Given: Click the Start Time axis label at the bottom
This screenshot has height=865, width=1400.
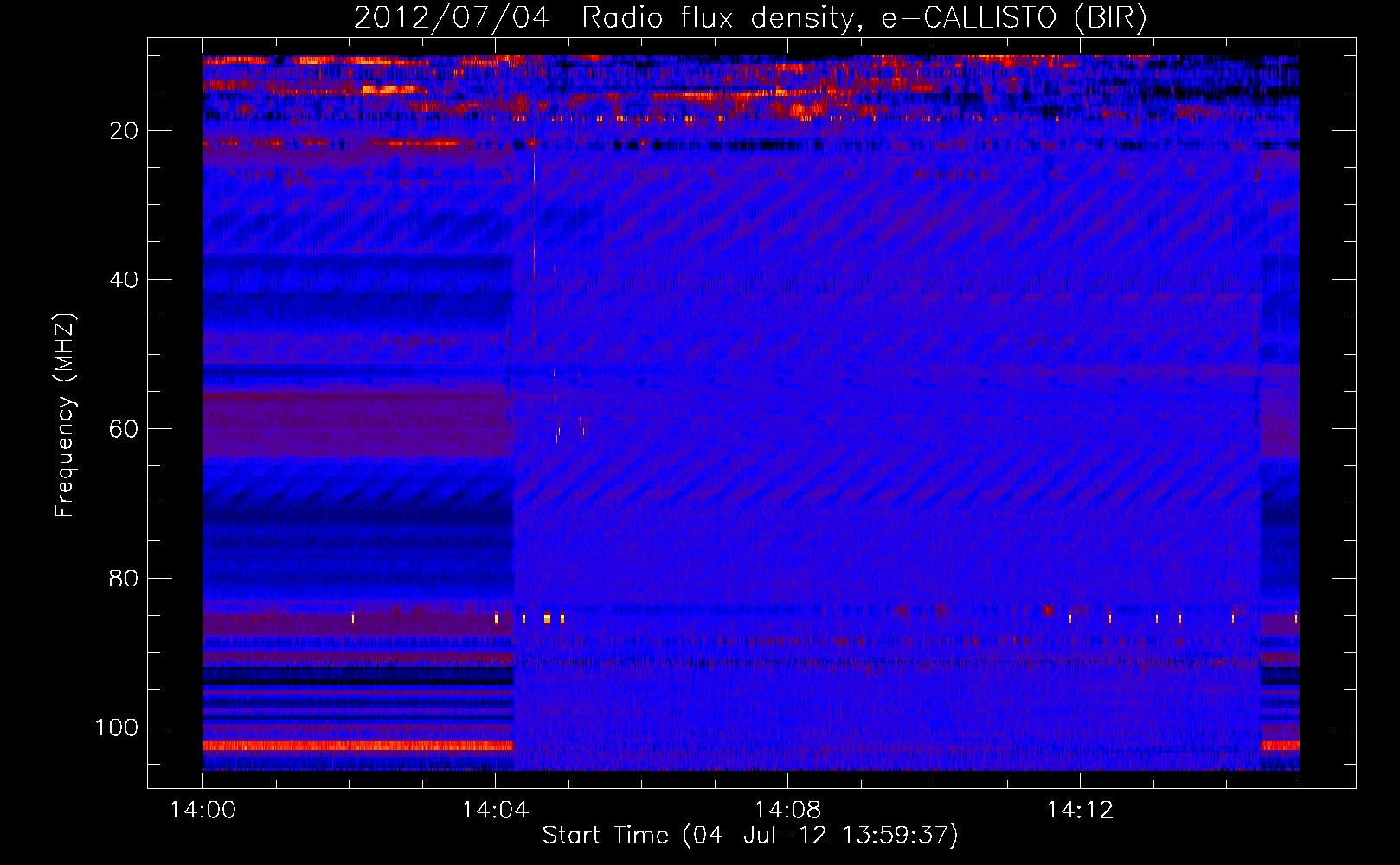Looking at the screenshot, I should (x=750, y=836).
